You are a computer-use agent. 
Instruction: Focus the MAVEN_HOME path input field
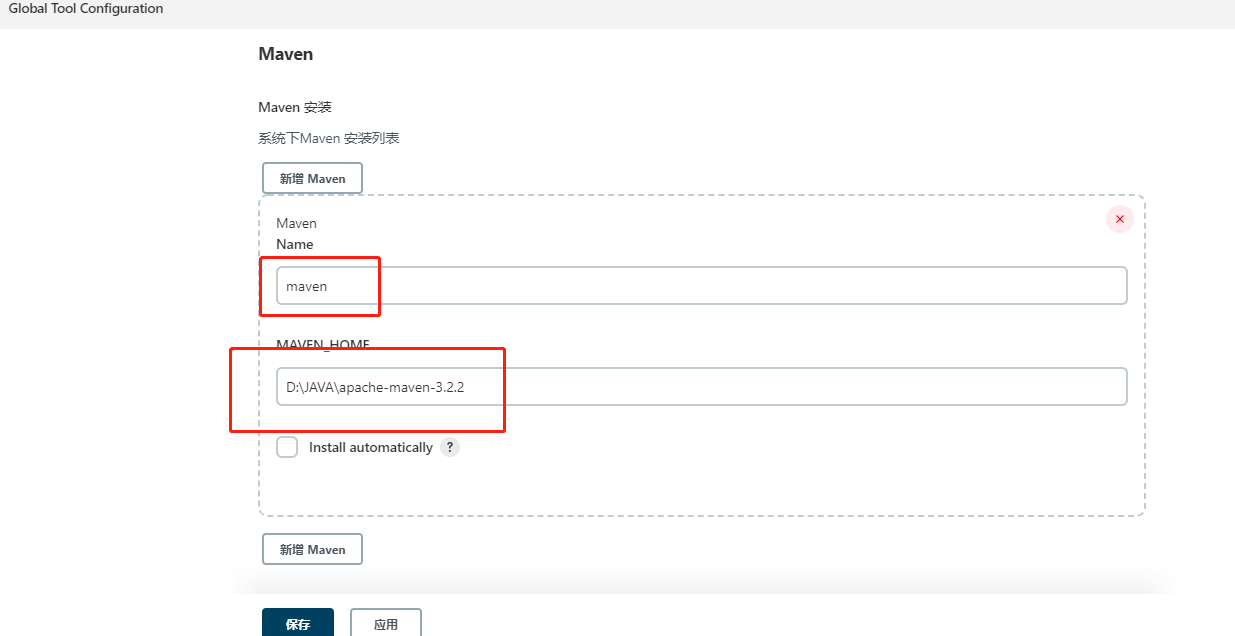click(702, 386)
